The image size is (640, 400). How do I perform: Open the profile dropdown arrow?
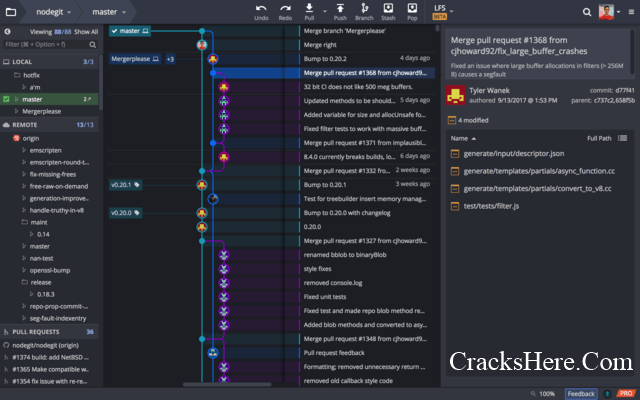pos(619,12)
